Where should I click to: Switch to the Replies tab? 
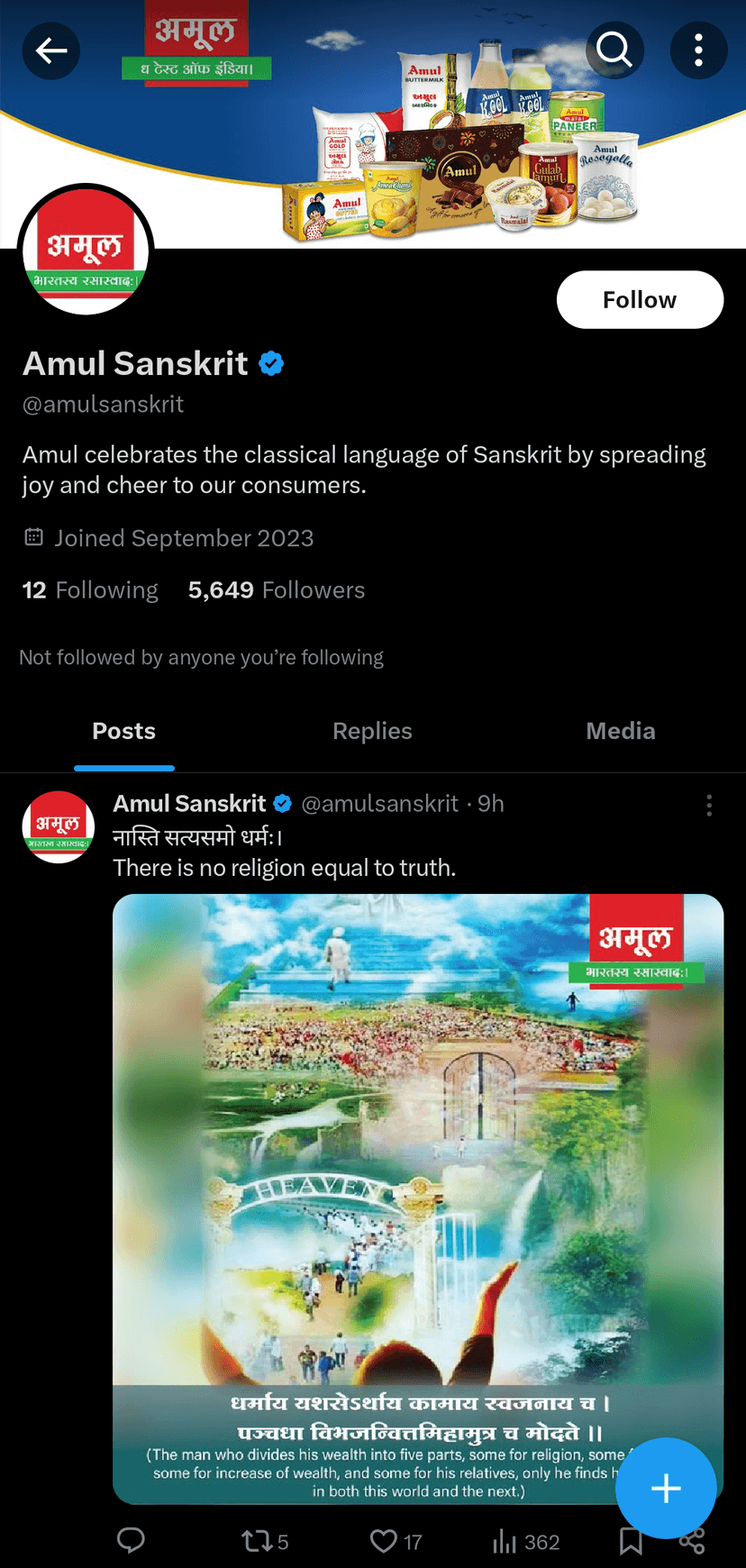click(372, 731)
